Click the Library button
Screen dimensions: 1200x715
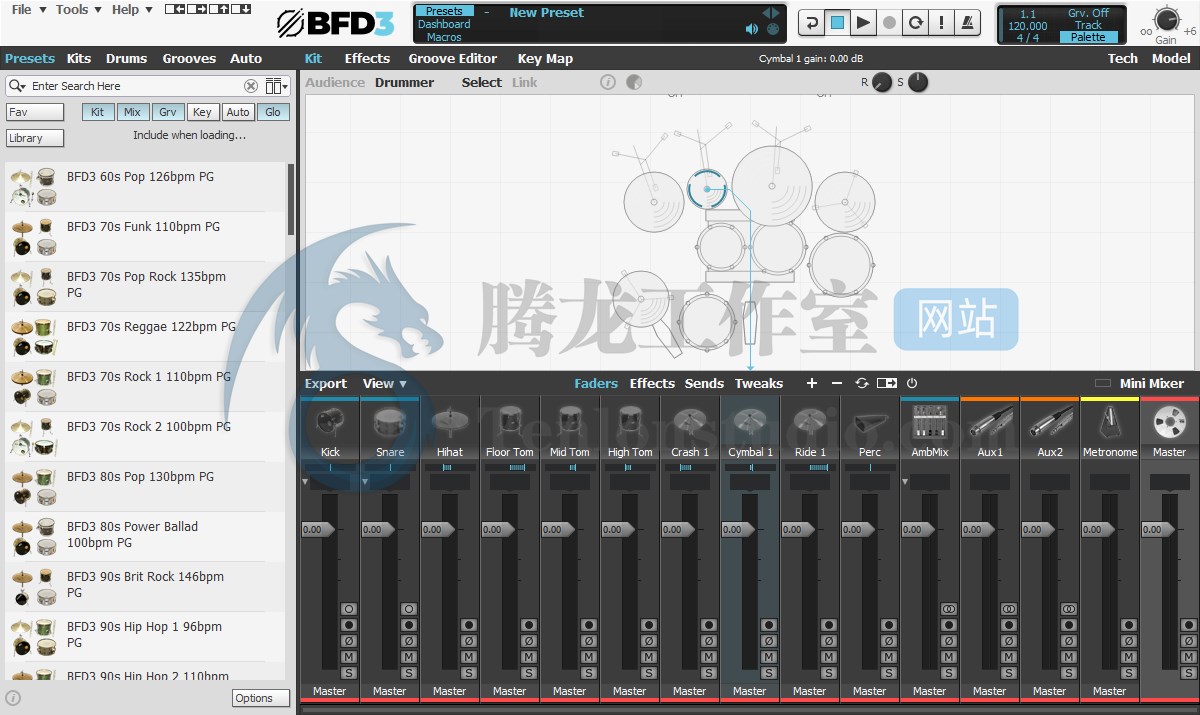(35, 138)
